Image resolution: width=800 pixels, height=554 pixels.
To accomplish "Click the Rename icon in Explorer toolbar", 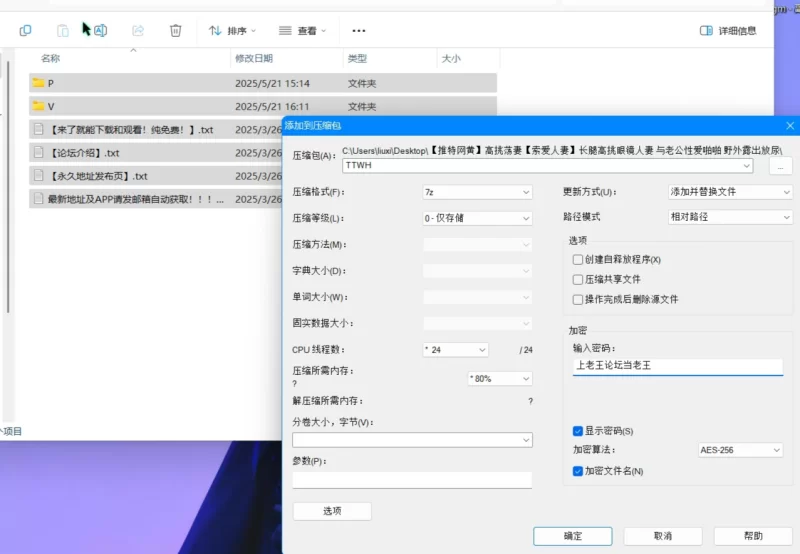I will [x=101, y=31].
